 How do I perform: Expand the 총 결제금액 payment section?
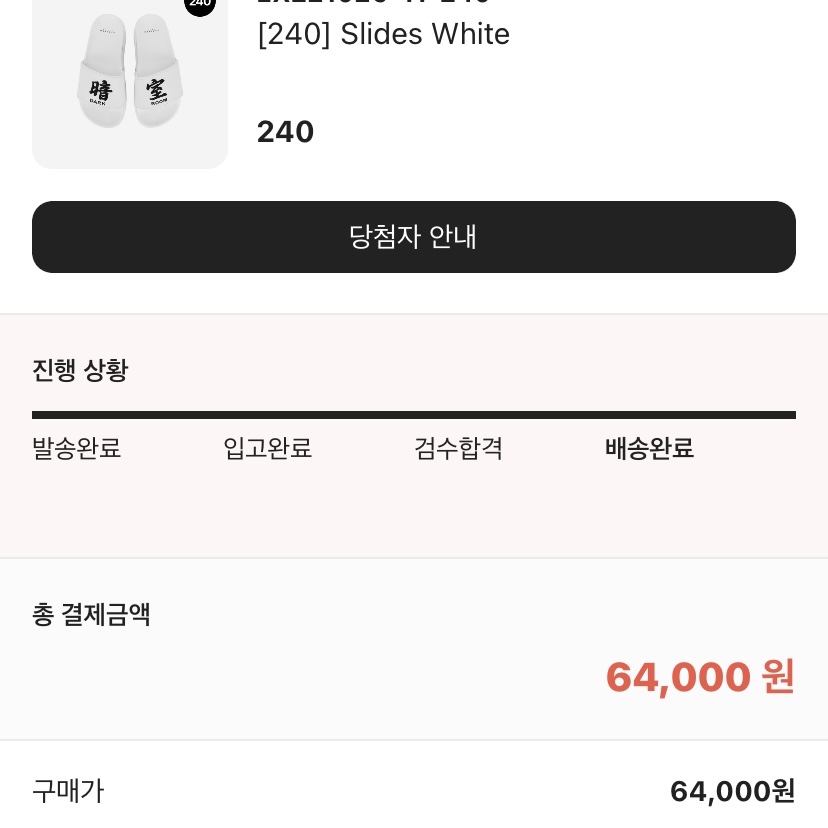click(x=91, y=615)
